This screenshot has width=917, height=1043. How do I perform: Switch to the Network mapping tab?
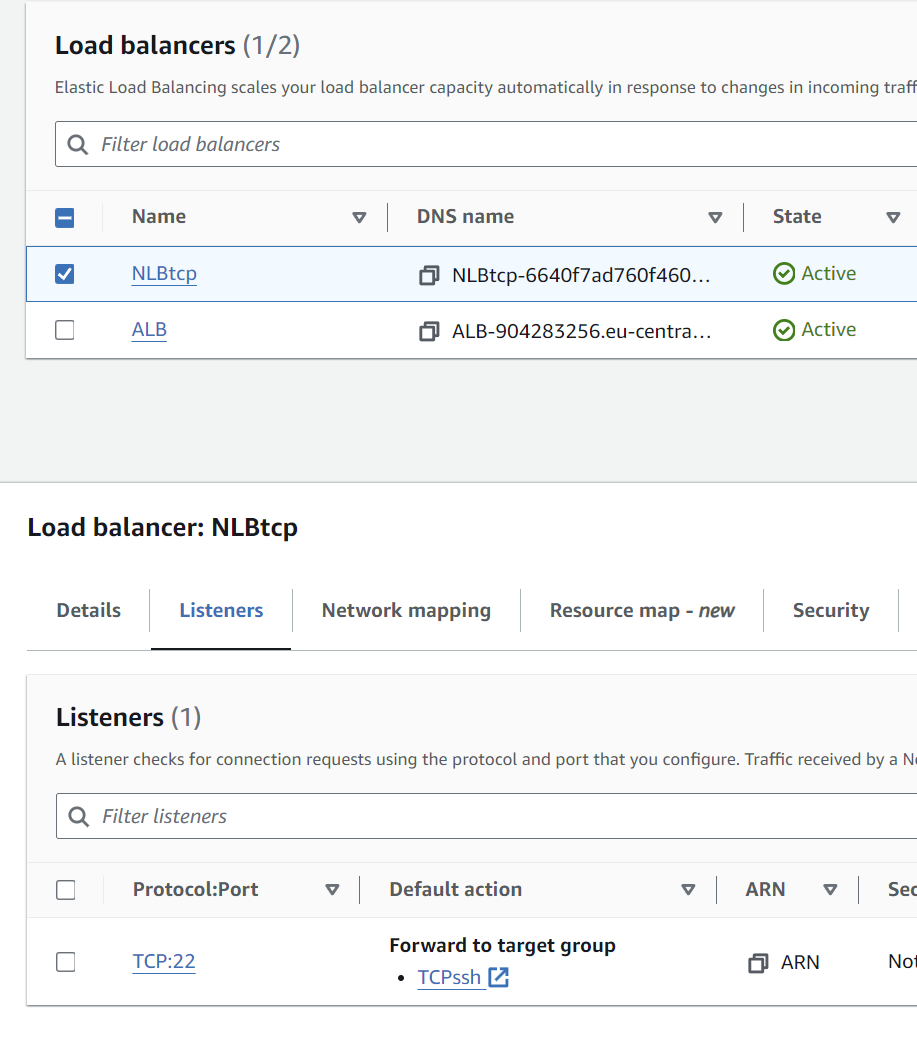coord(406,611)
